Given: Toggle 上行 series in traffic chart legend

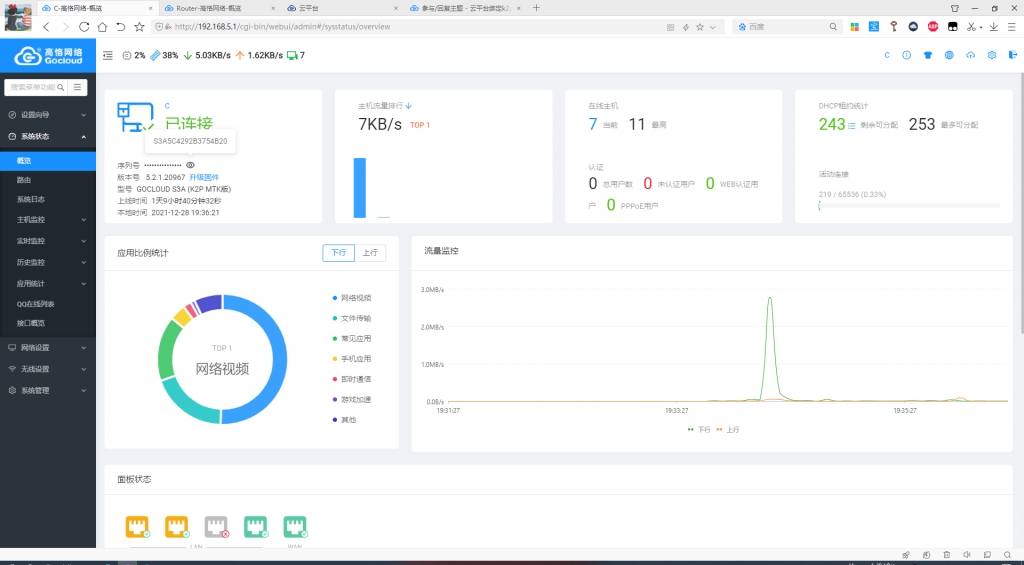Looking at the screenshot, I should tap(728, 430).
